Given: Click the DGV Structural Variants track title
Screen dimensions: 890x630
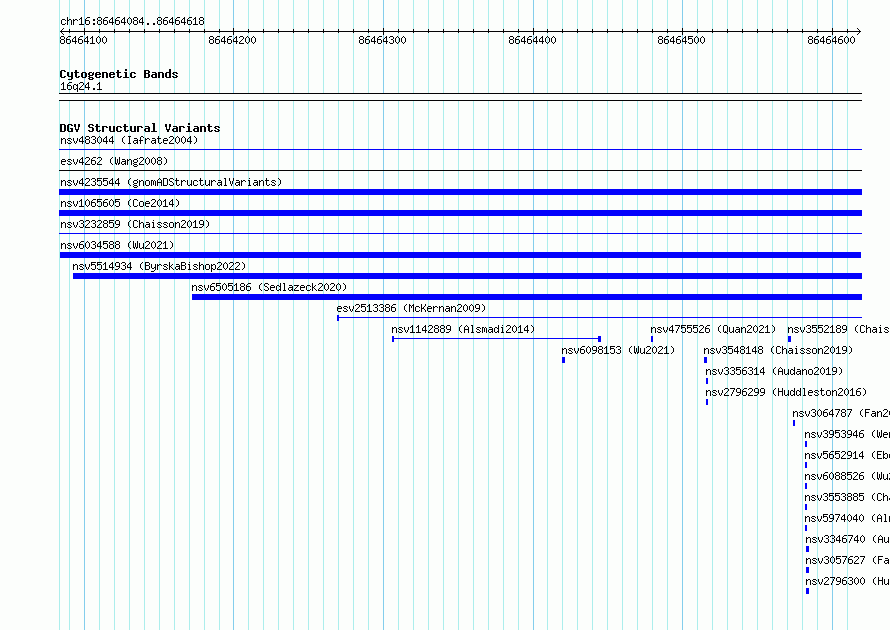Looking at the screenshot, I should [x=140, y=128].
